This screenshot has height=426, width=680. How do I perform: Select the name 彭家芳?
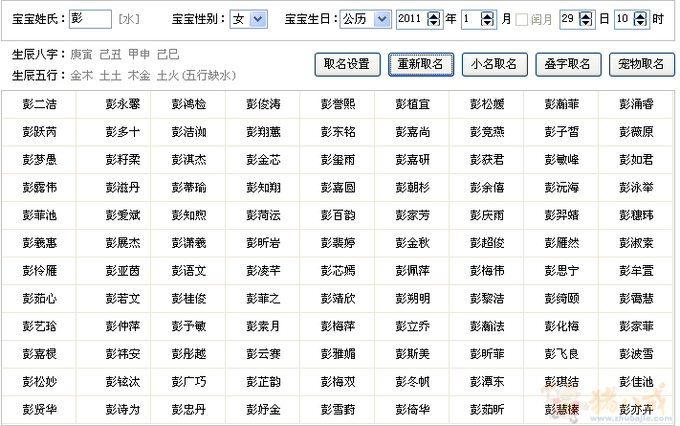click(x=412, y=215)
